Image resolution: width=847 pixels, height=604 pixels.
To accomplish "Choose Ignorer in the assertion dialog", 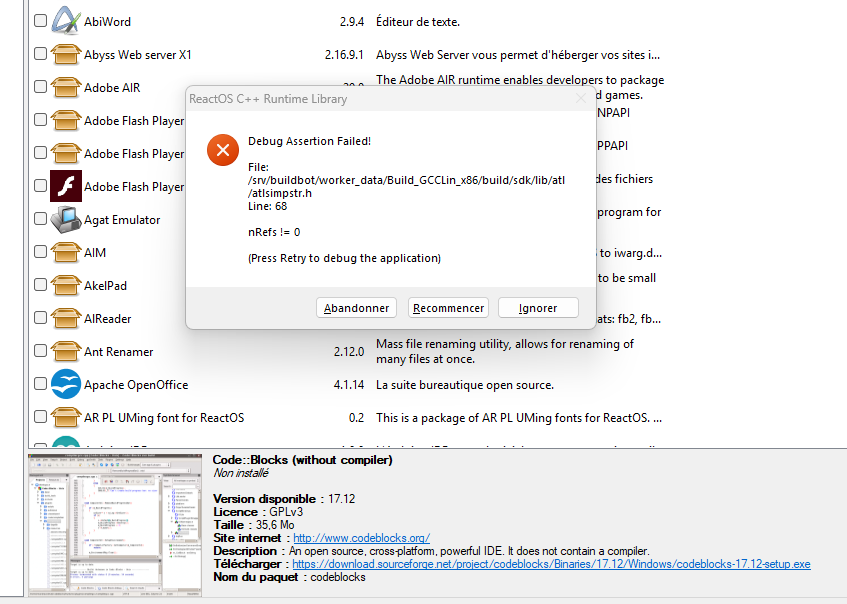I will click(538, 307).
